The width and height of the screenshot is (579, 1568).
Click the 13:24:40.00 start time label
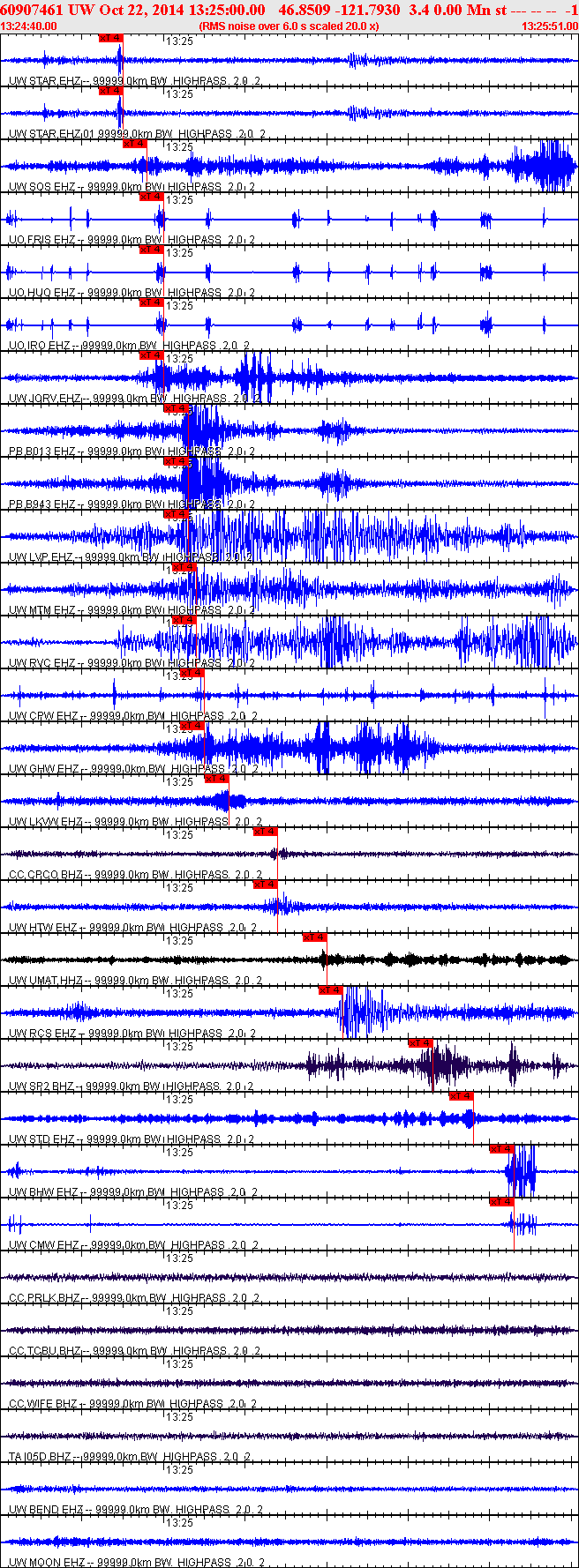[29, 26]
